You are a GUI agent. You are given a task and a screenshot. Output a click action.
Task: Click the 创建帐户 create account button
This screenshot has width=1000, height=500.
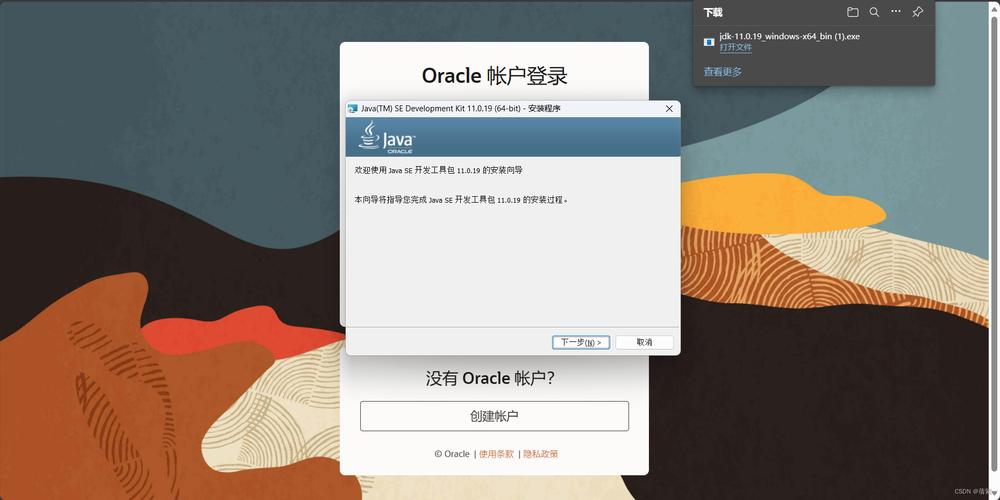[x=494, y=416]
